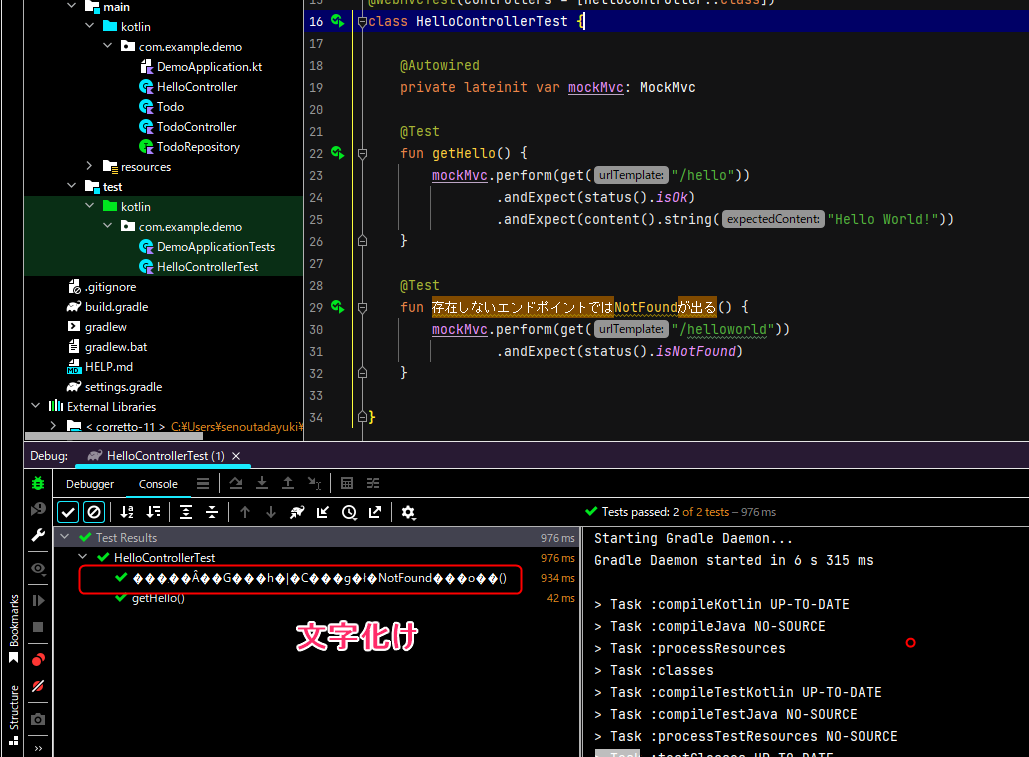Click Trace Current Stream Chain icon
Image resolution: width=1029 pixels, height=757 pixels.
coord(373,483)
